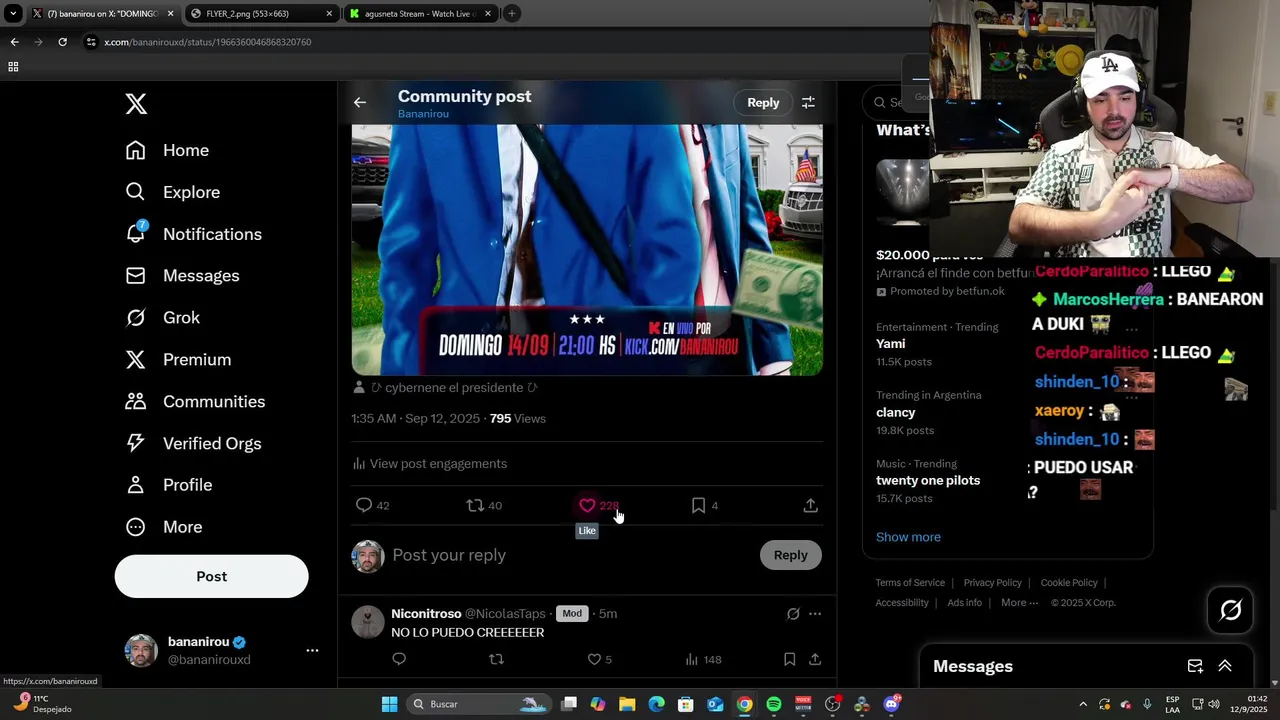Toggle the Like heart on the post
The height and width of the screenshot is (720, 1280).
click(x=587, y=506)
